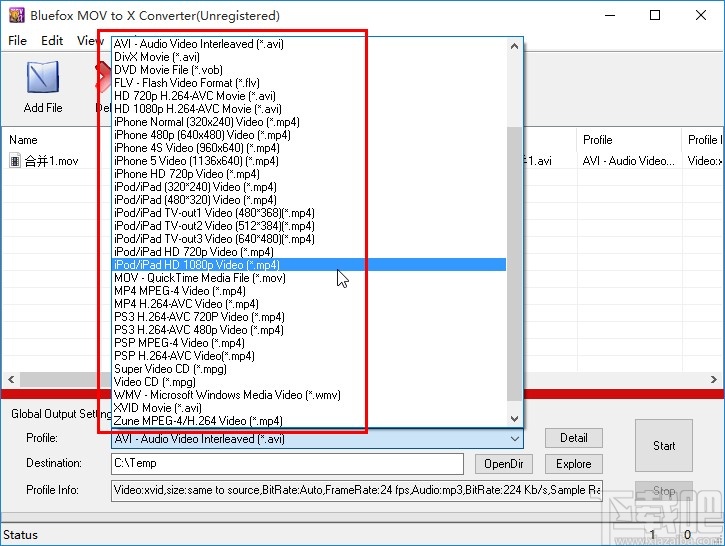Select PSP H.264-AVC Video(*.mp4)
The height and width of the screenshot is (546, 725).
coord(309,356)
